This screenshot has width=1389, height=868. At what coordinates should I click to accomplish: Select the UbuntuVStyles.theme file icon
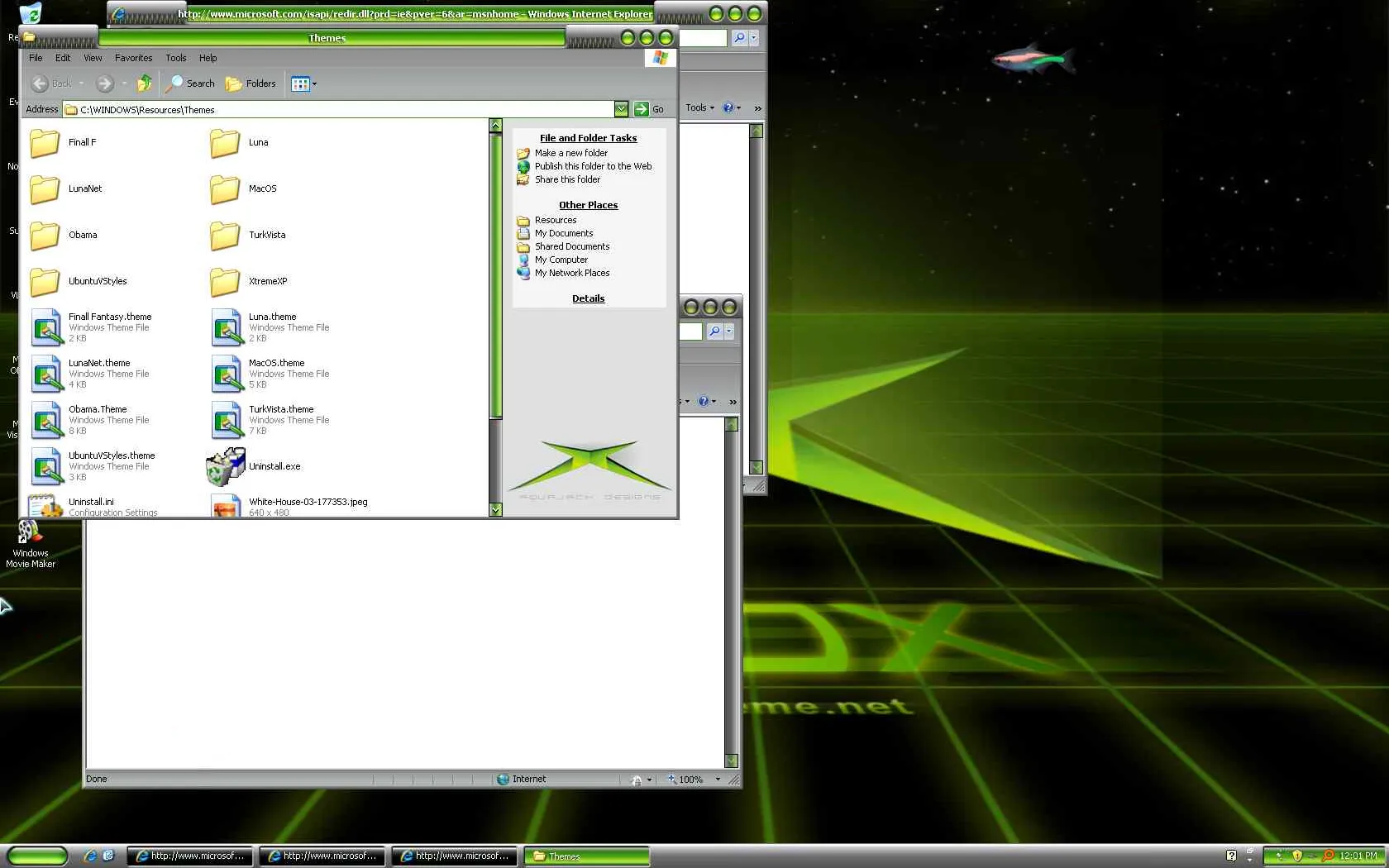(x=46, y=466)
